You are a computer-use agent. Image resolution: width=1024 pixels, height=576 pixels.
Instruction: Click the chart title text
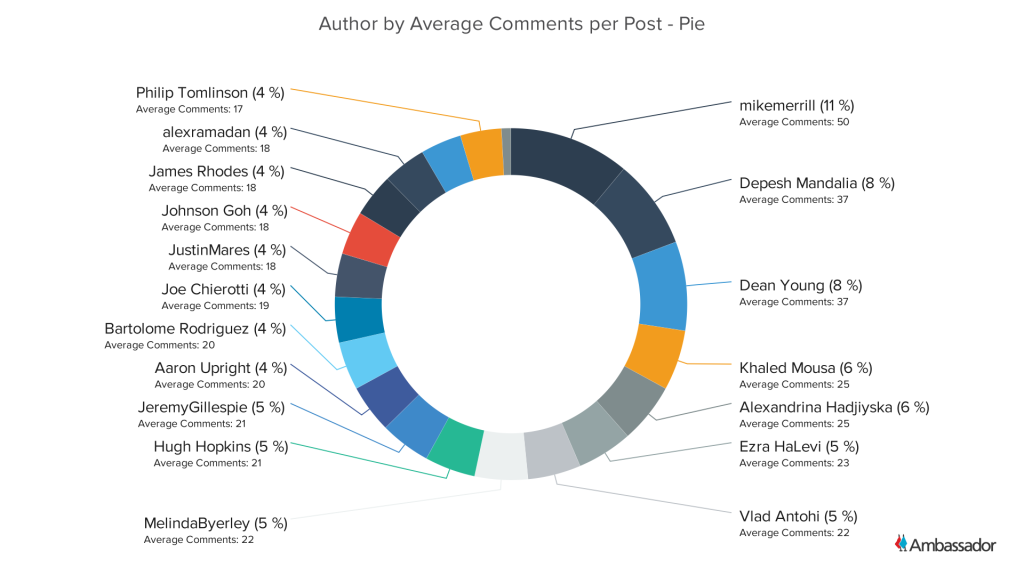(511, 23)
